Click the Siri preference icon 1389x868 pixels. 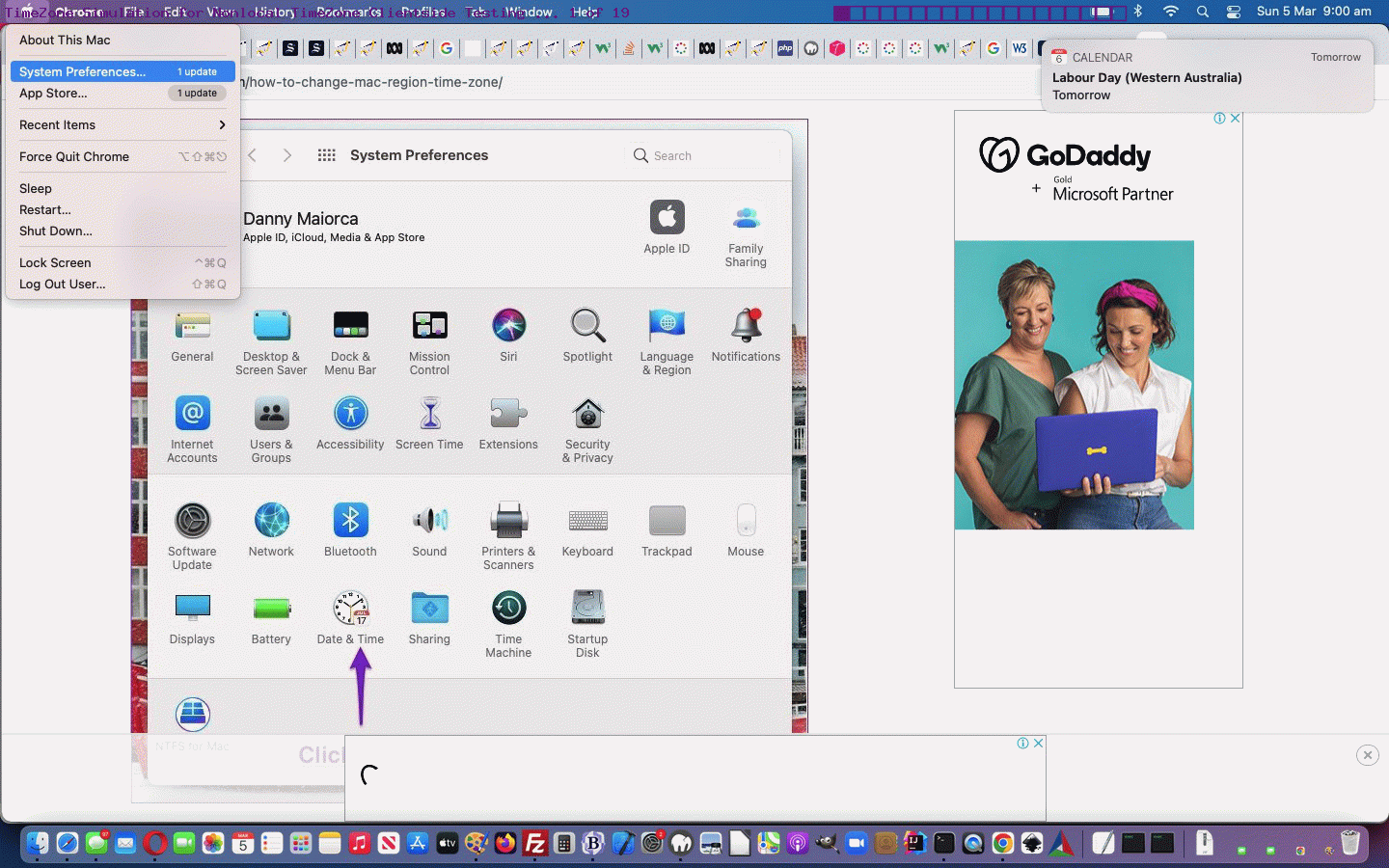[508, 326]
